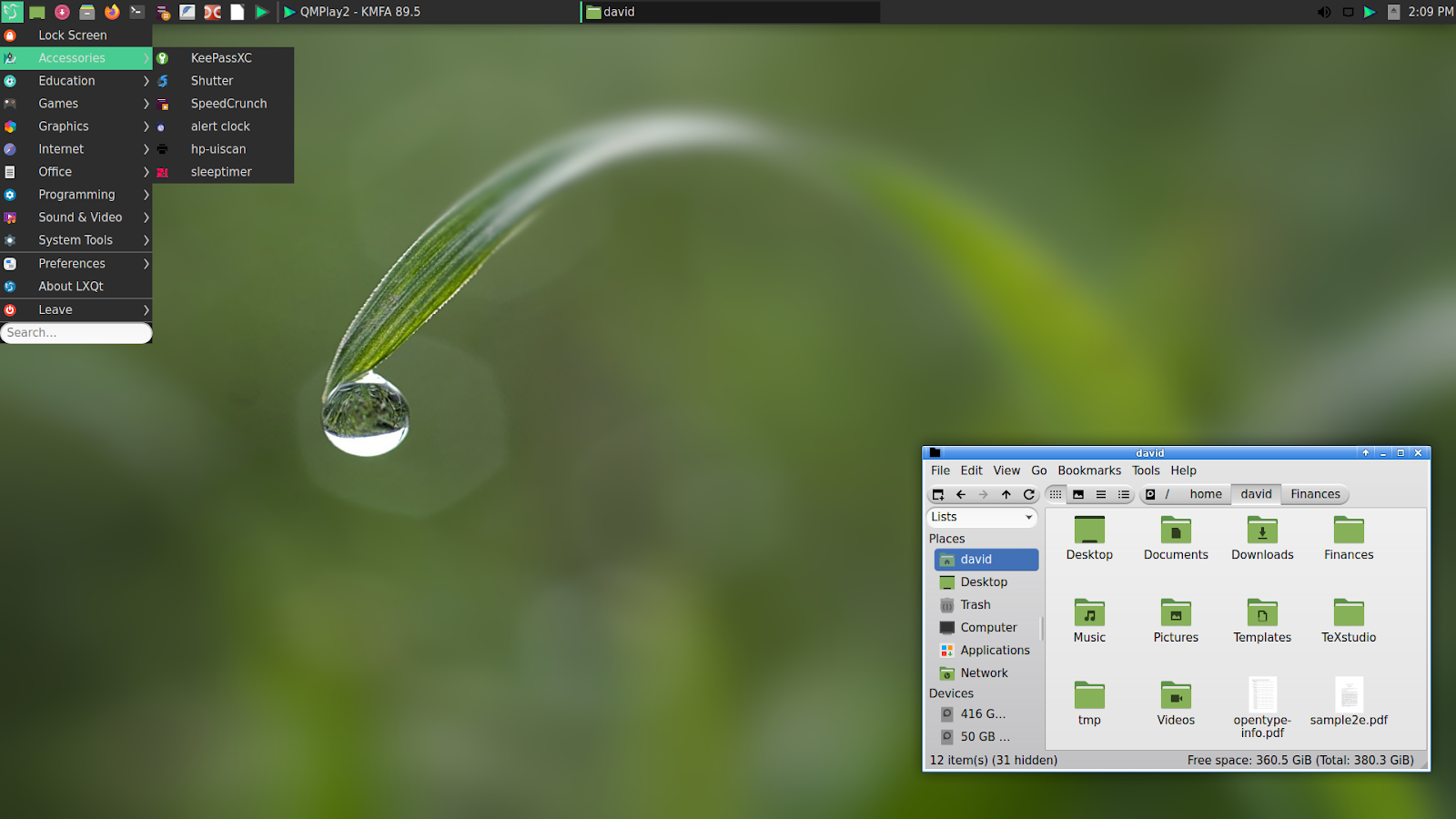
Task: Reload the folder with the refresh icon
Action: (1029, 494)
